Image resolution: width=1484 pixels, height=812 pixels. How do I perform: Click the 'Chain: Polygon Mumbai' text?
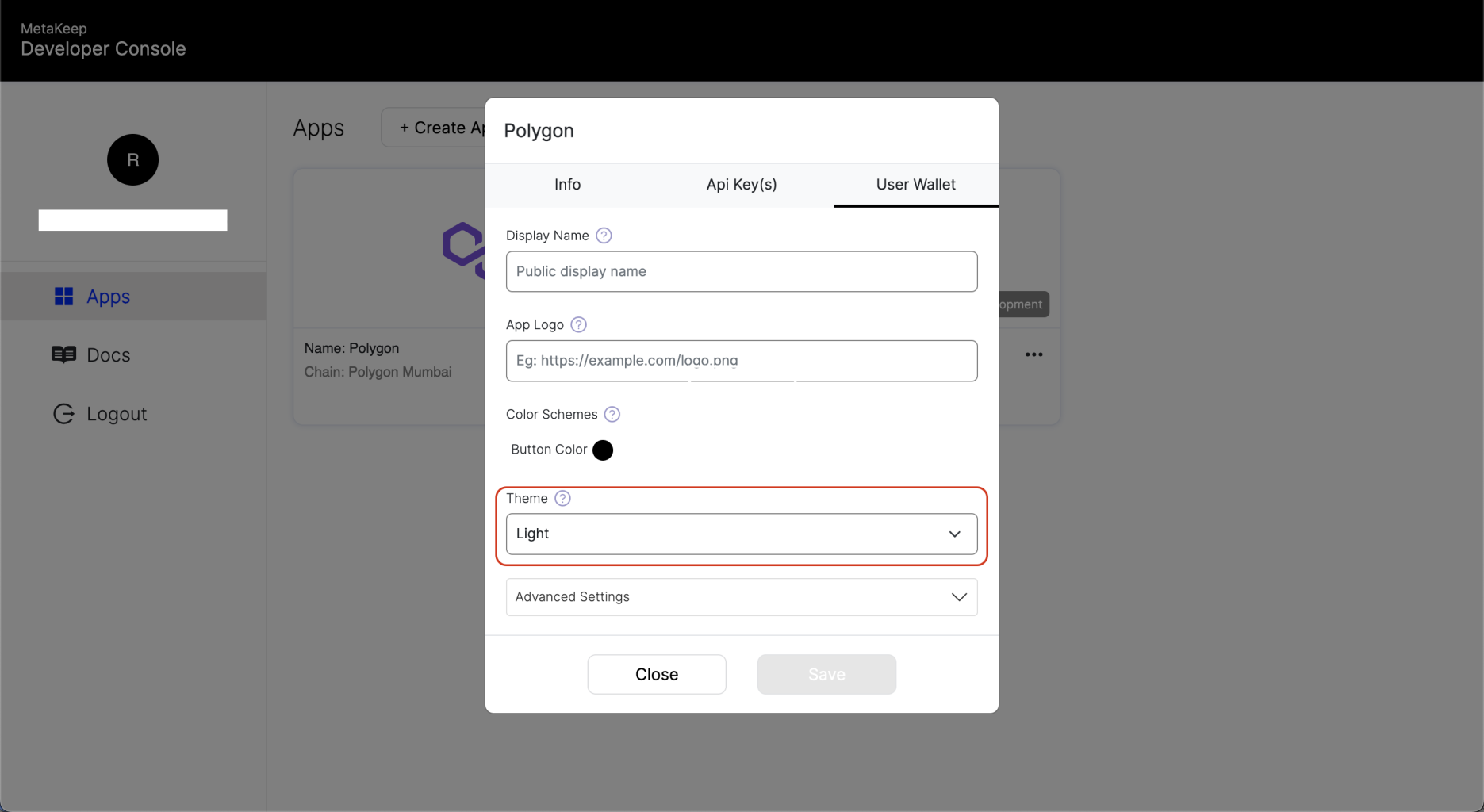[x=378, y=372]
